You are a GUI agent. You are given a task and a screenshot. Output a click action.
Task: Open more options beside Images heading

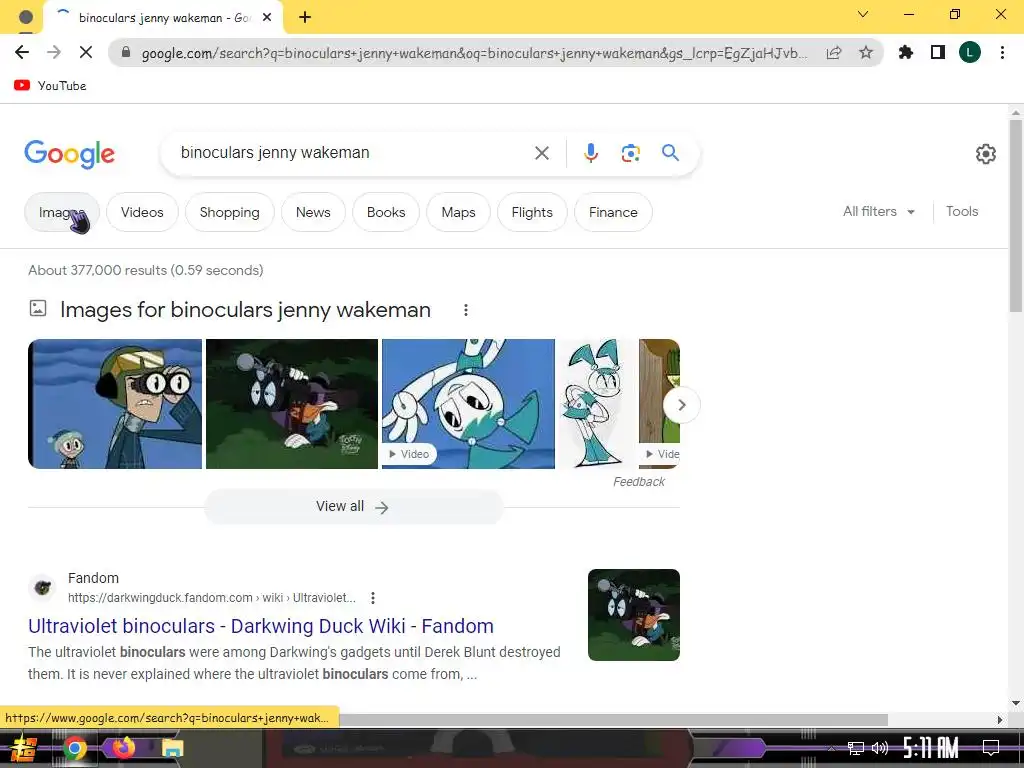click(x=466, y=310)
